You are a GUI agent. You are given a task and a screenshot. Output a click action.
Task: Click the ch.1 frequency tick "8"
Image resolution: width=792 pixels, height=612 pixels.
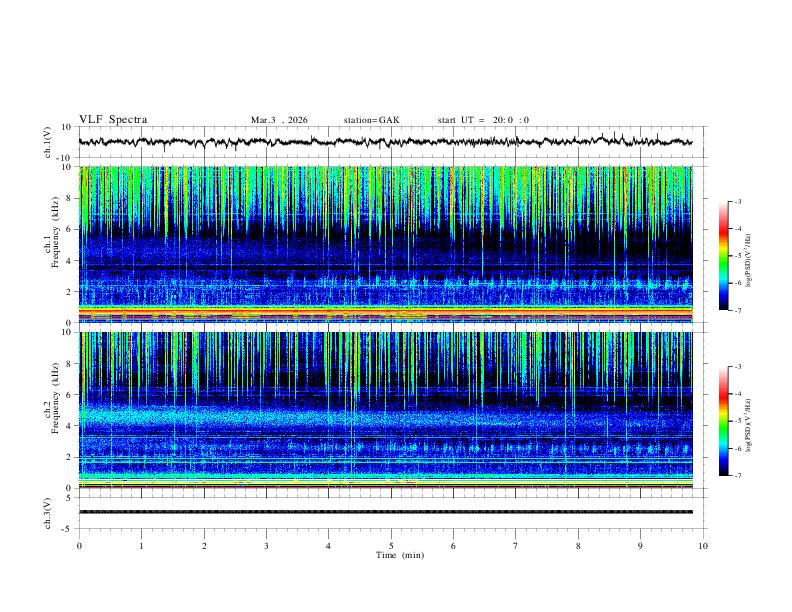(69, 198)
